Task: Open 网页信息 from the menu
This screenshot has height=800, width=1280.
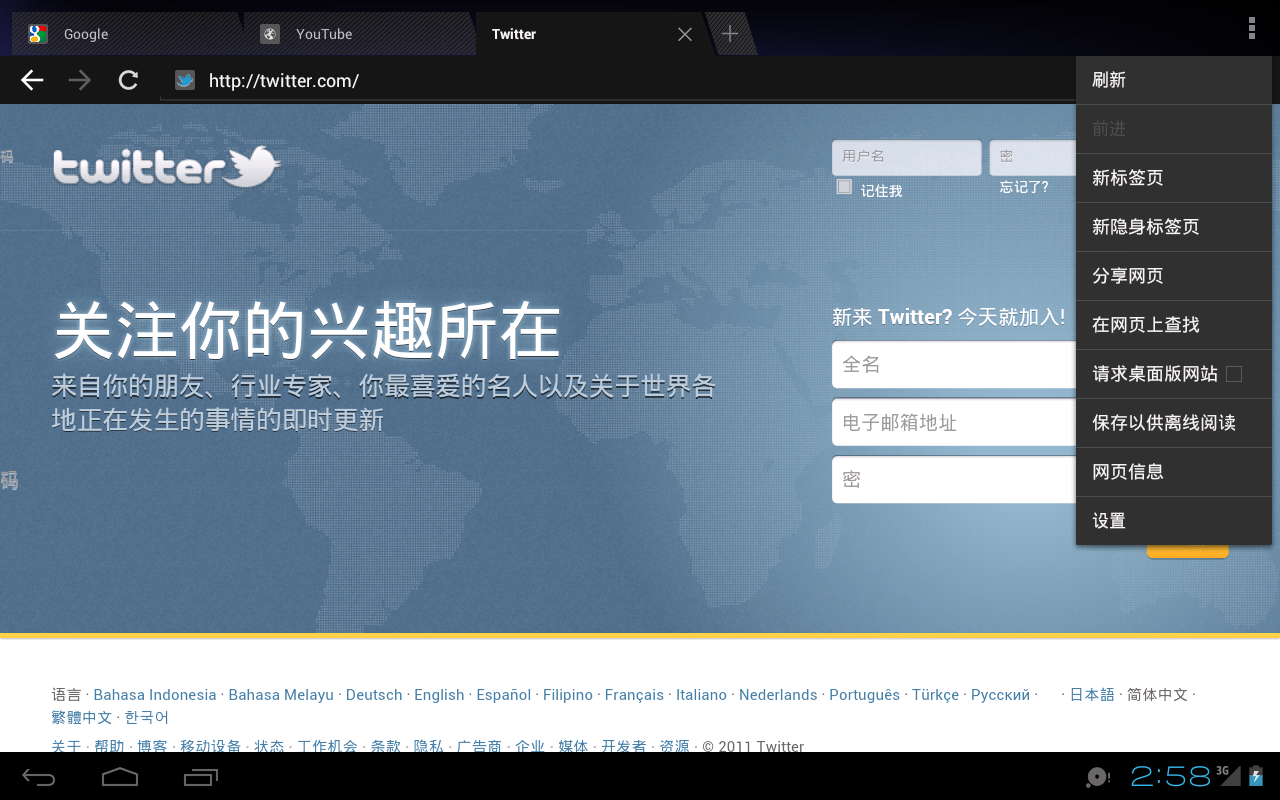Action: click(1174, 472)
